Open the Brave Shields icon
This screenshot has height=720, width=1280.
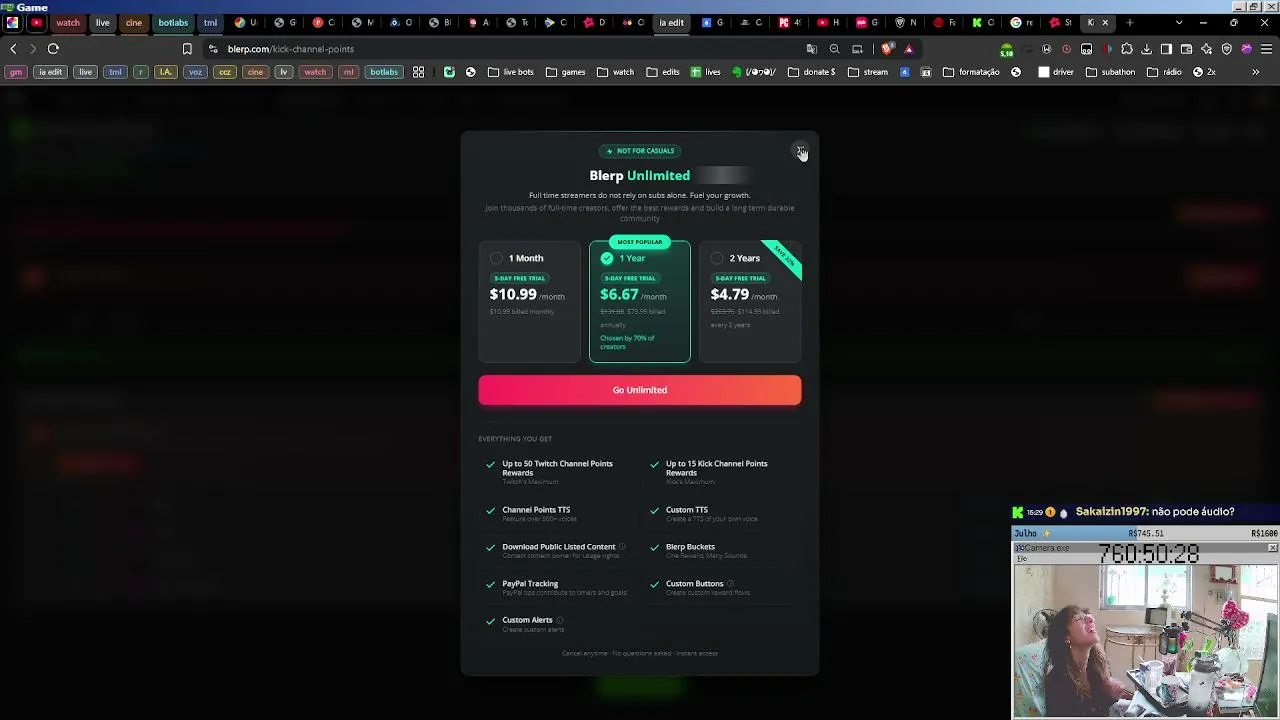888,49
